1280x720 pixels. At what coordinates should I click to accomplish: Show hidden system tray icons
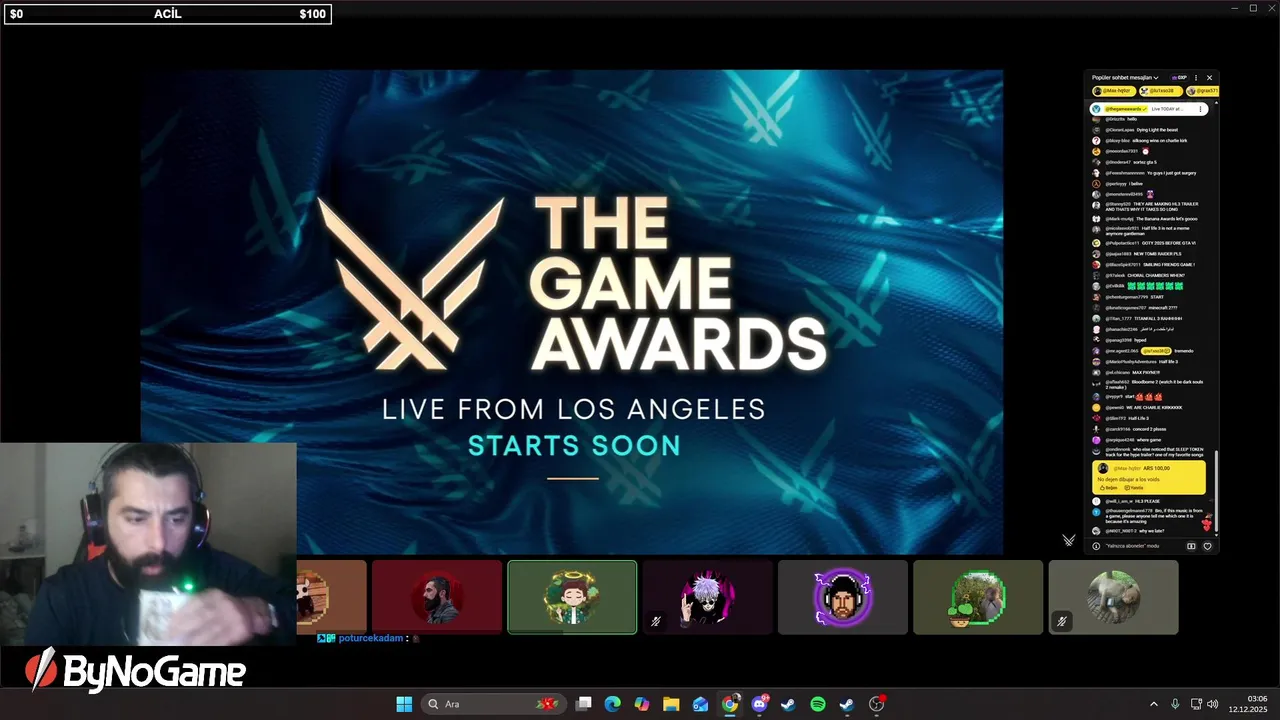click(x=1153, y=704)
